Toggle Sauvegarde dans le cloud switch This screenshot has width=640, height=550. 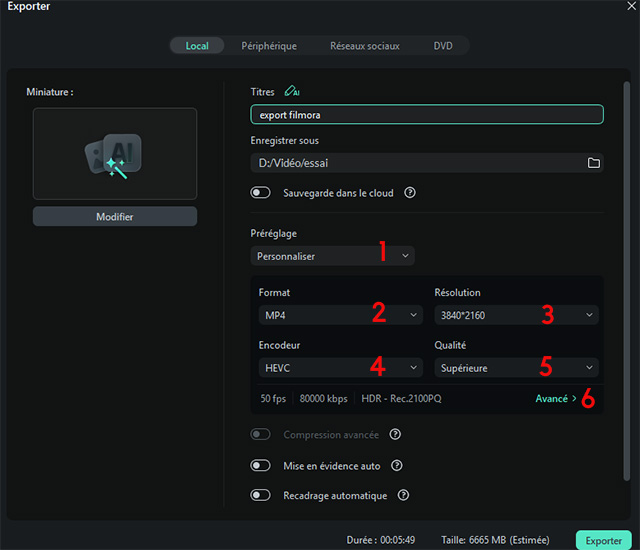tap(261, 193)
